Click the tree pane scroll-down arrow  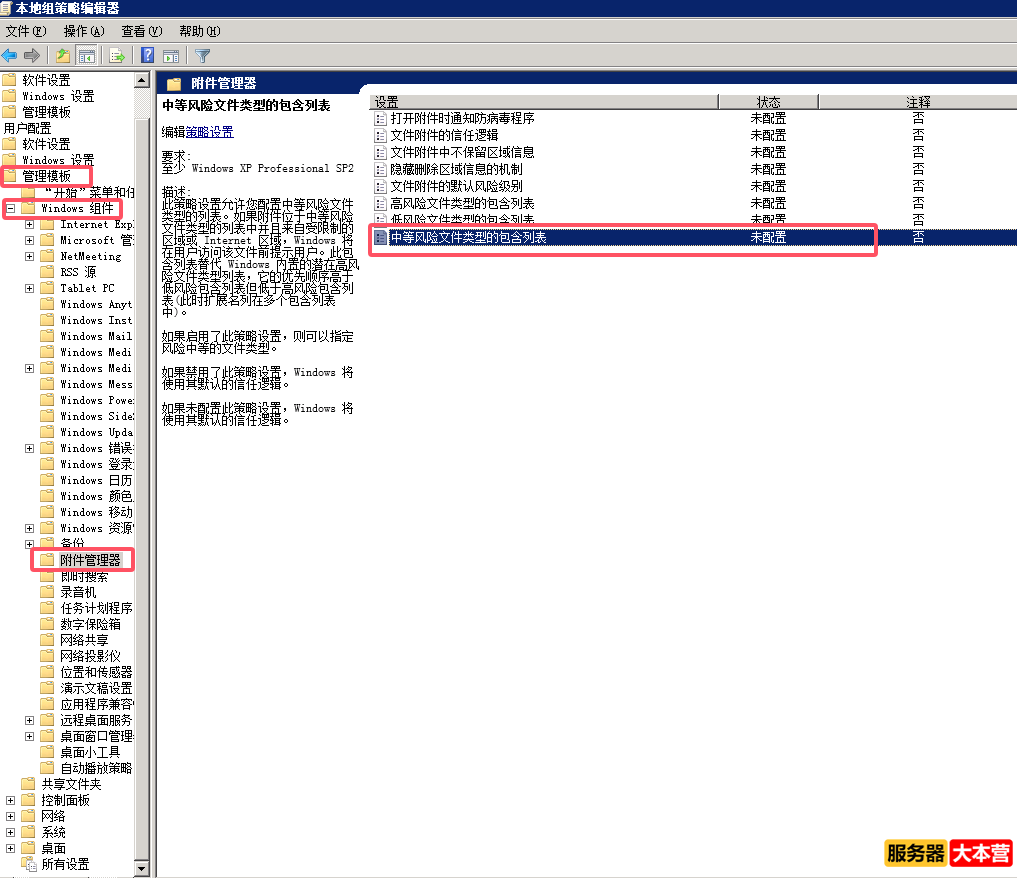[142, 868]
